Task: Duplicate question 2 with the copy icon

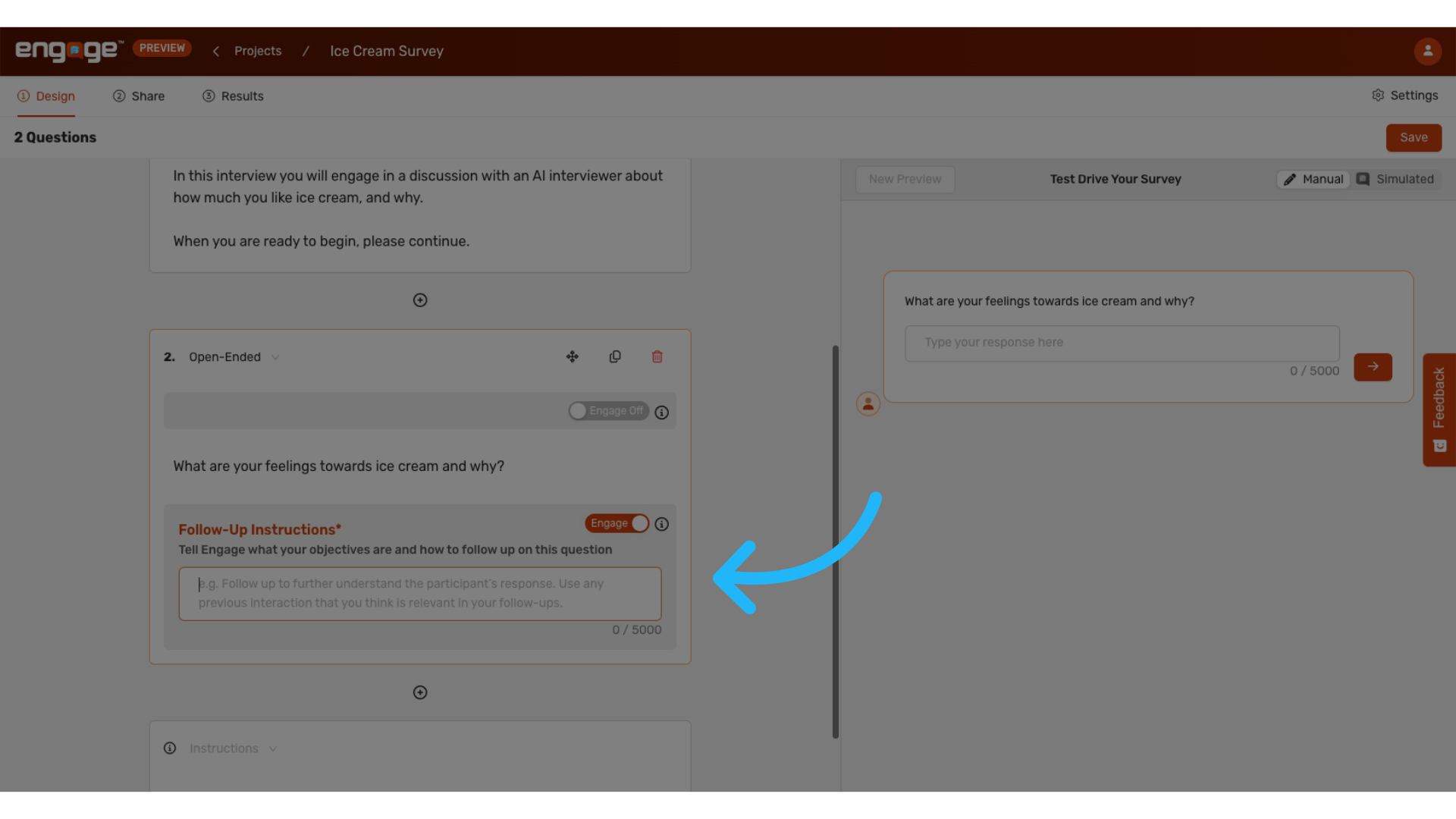Action: (x=615, y=356)
